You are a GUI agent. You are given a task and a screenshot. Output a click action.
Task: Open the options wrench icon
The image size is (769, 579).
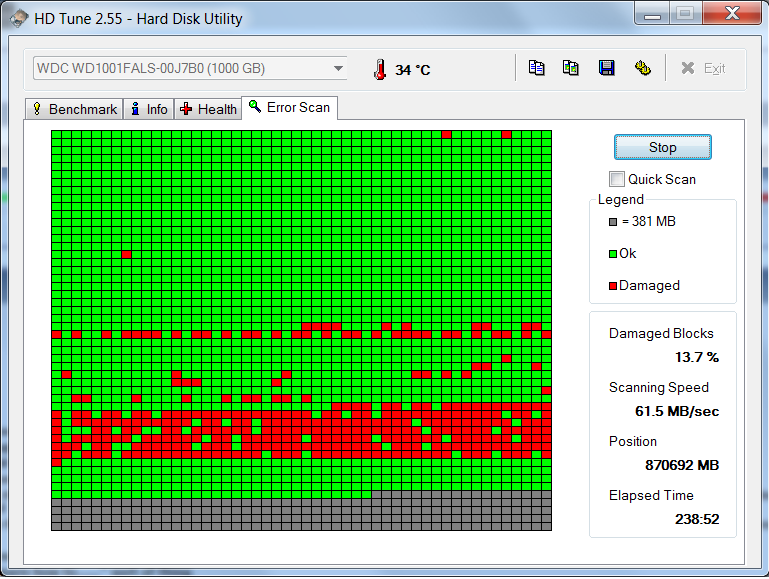point(642,68)
